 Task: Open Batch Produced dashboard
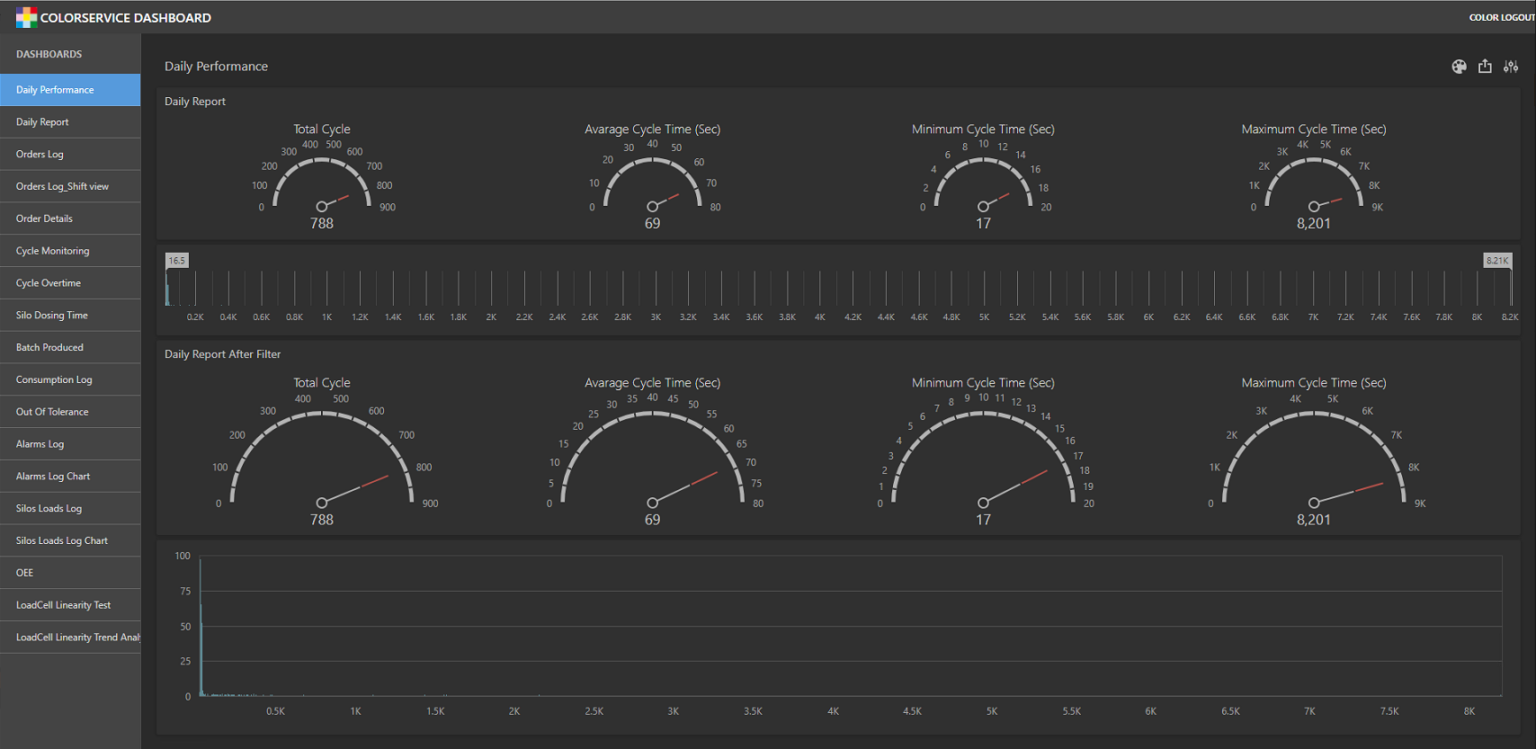[48, 347]
